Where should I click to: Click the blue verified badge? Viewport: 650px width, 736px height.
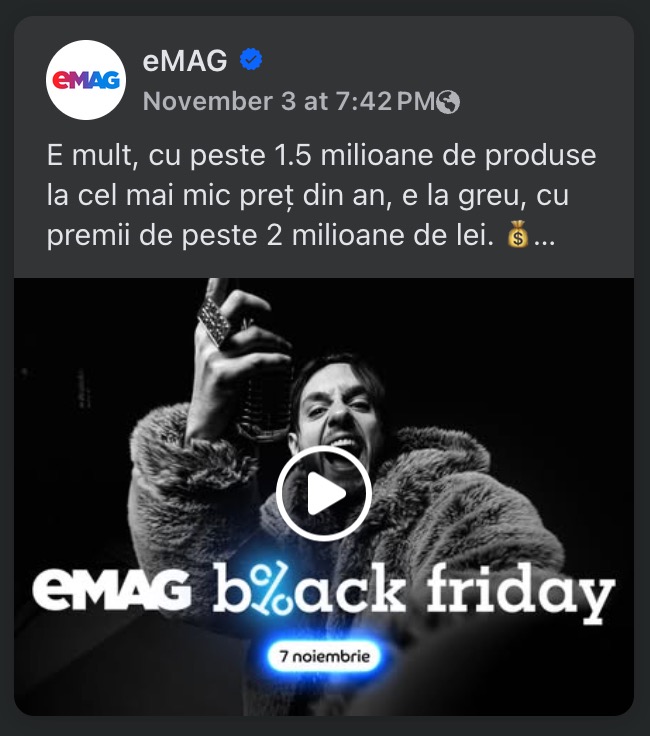tap(251, 60)
